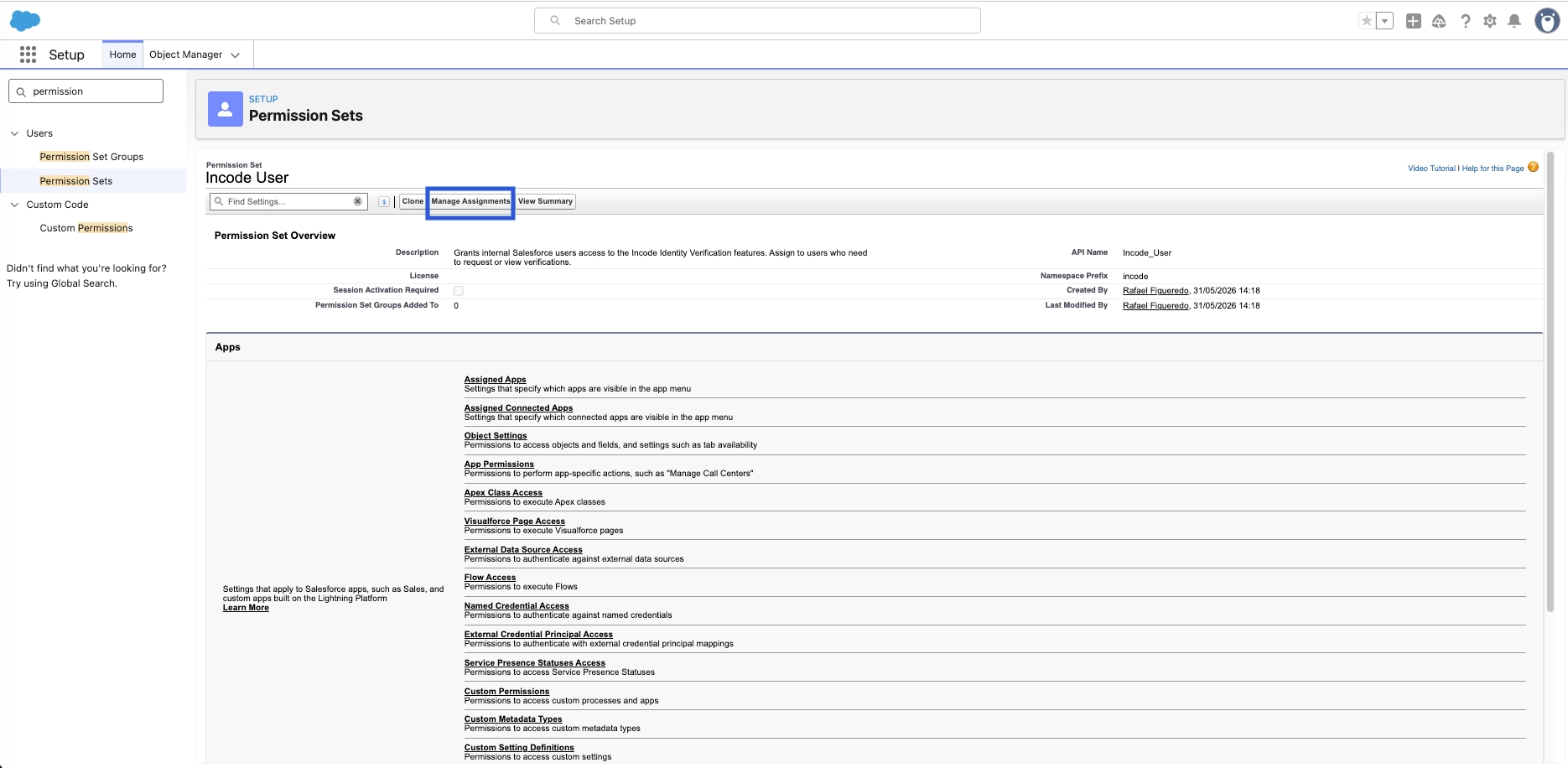Click the Incode User permission set title

pyautogui.click(x=247, y=178)
